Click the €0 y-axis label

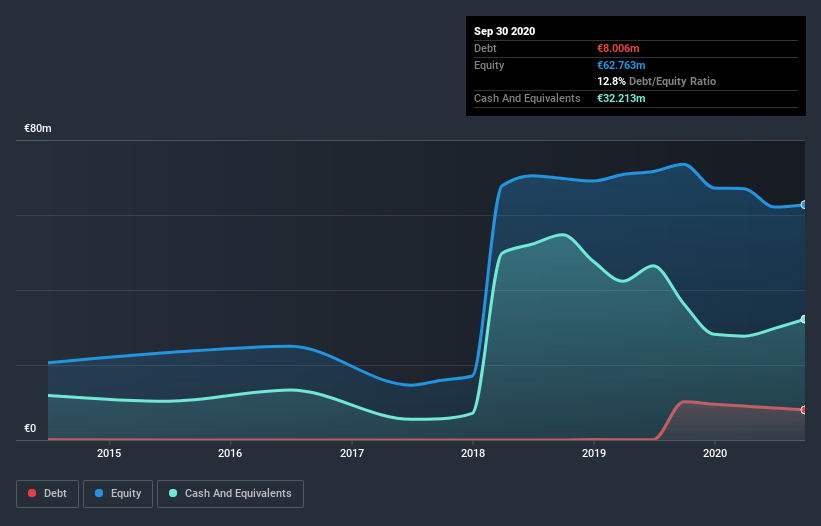(30, 428)
